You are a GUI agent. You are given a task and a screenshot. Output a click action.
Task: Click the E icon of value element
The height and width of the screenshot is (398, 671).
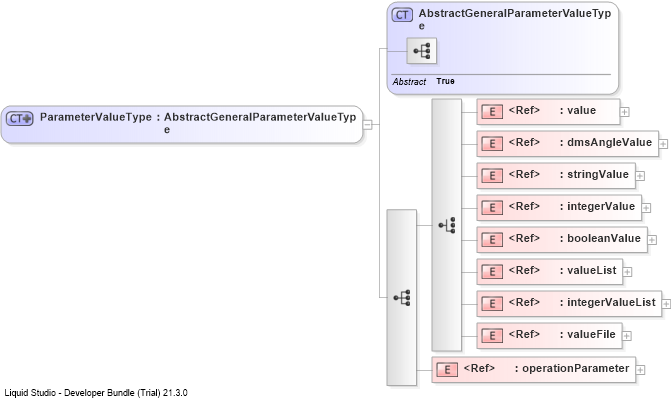pos(492,112)
